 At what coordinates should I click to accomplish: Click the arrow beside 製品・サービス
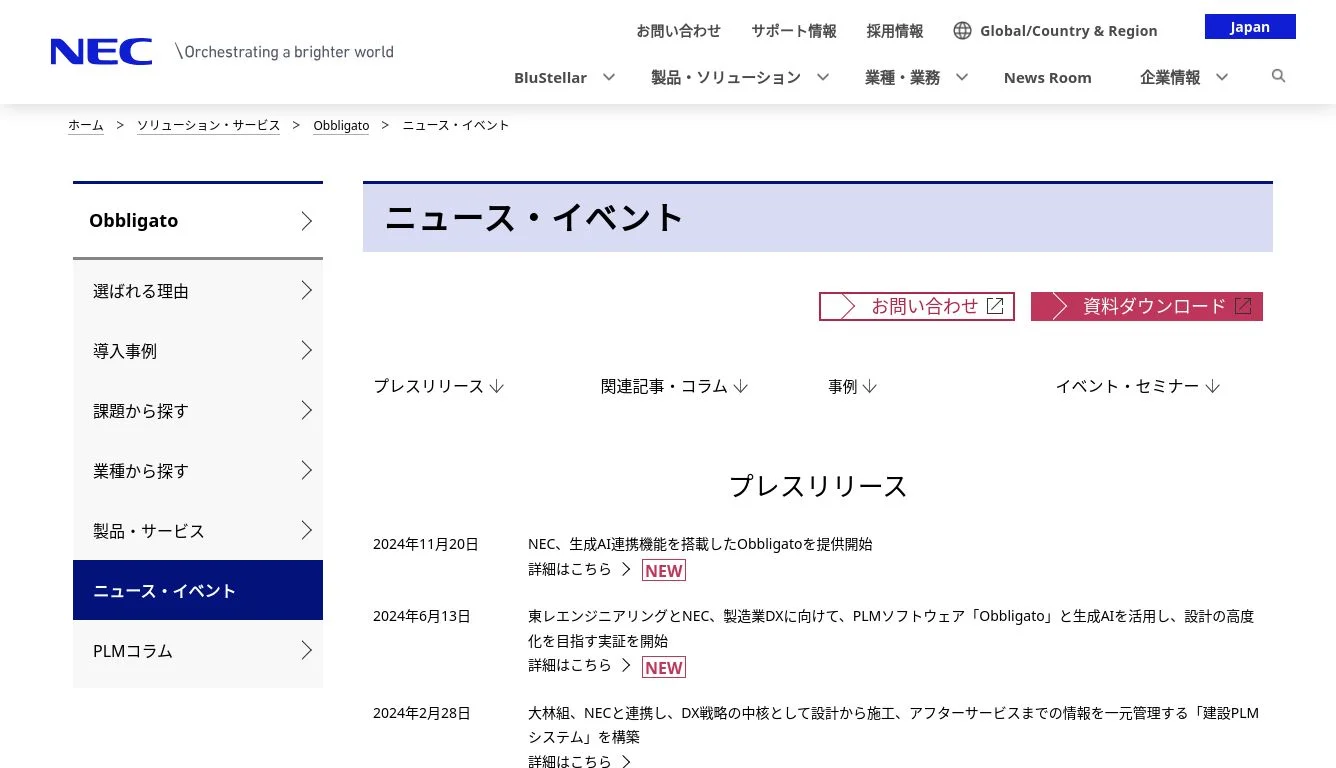point(307,530)
